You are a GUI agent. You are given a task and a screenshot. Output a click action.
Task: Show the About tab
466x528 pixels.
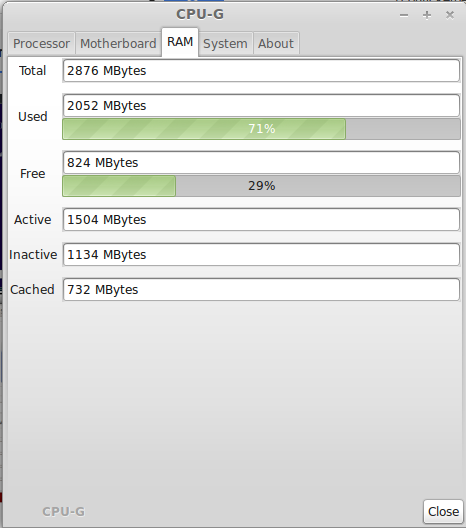pyautogui.click(x=276, y=43)
